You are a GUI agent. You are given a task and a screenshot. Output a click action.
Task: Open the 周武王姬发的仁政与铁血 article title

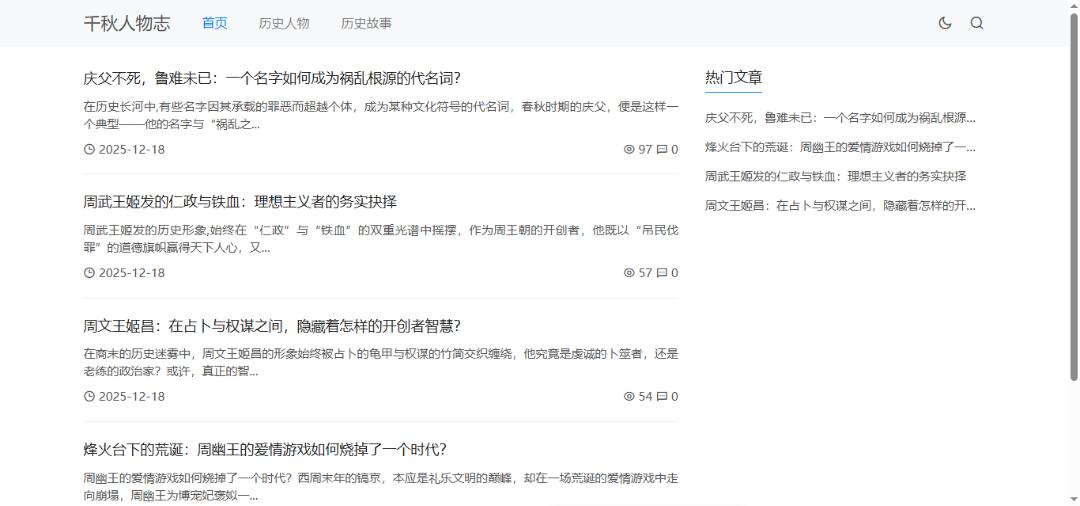tap(240, 201)
